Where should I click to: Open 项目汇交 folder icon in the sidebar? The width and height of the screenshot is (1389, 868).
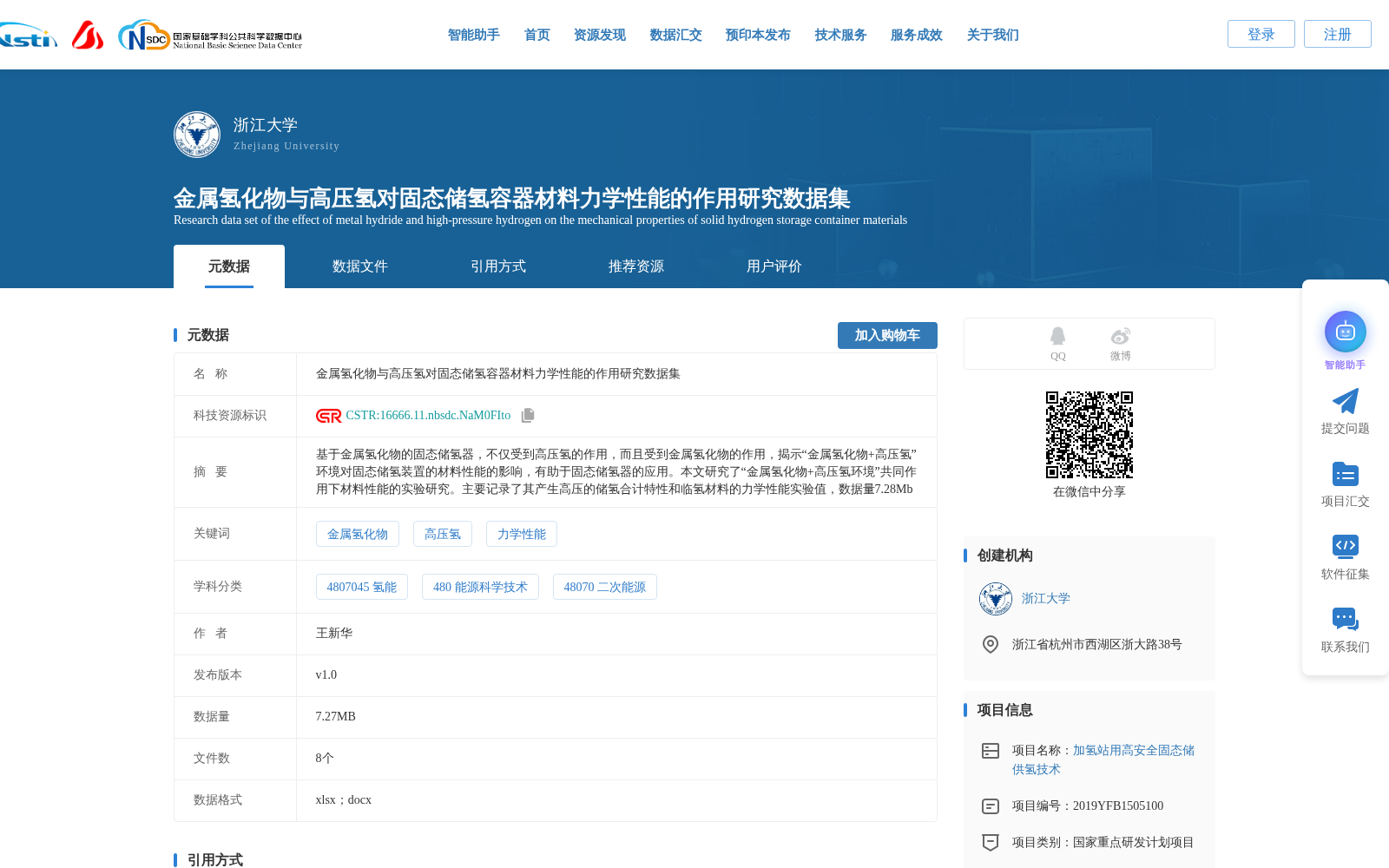pos(1346,474)
